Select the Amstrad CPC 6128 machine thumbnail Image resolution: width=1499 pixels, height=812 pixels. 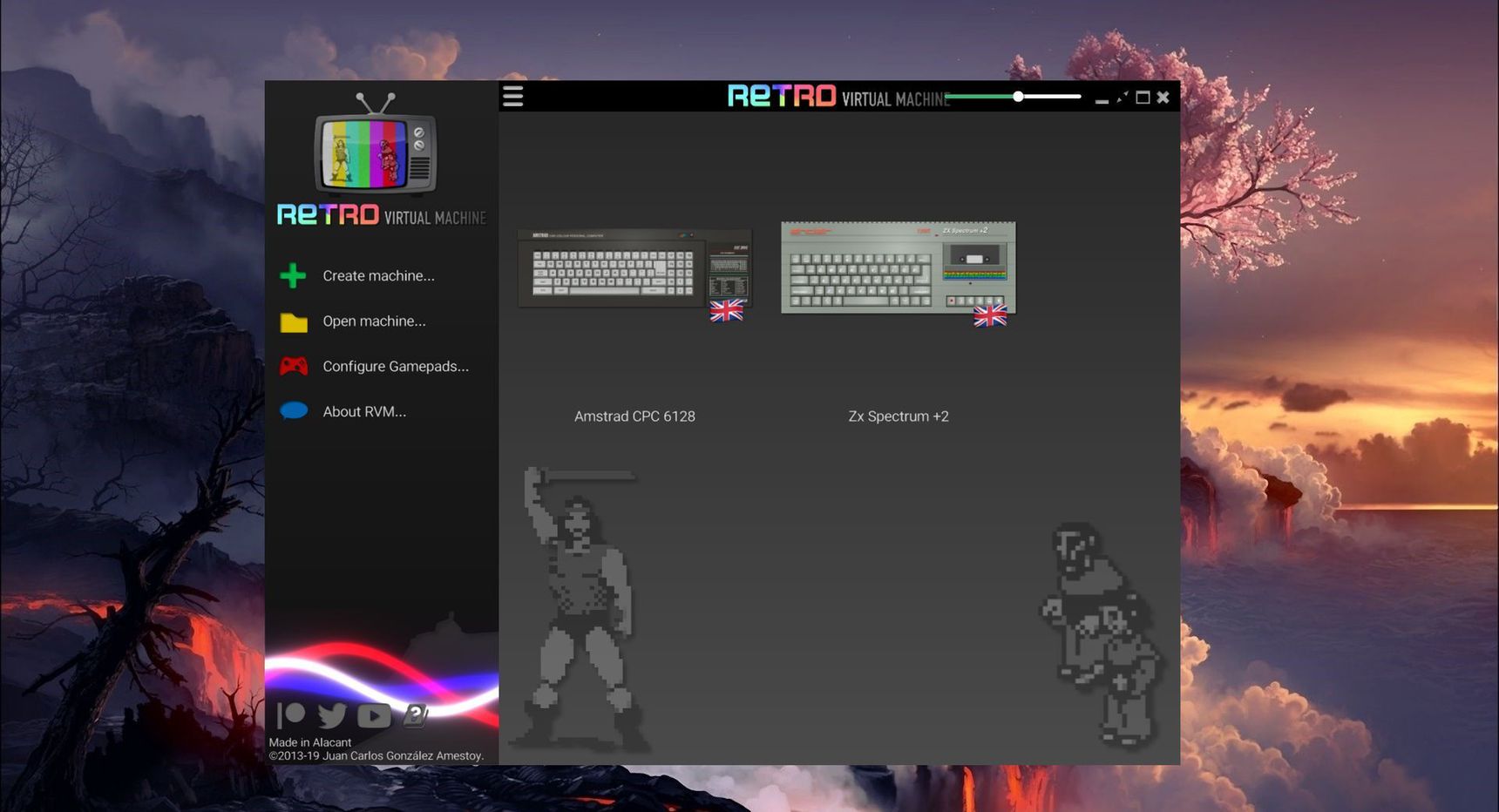[634, 274]
